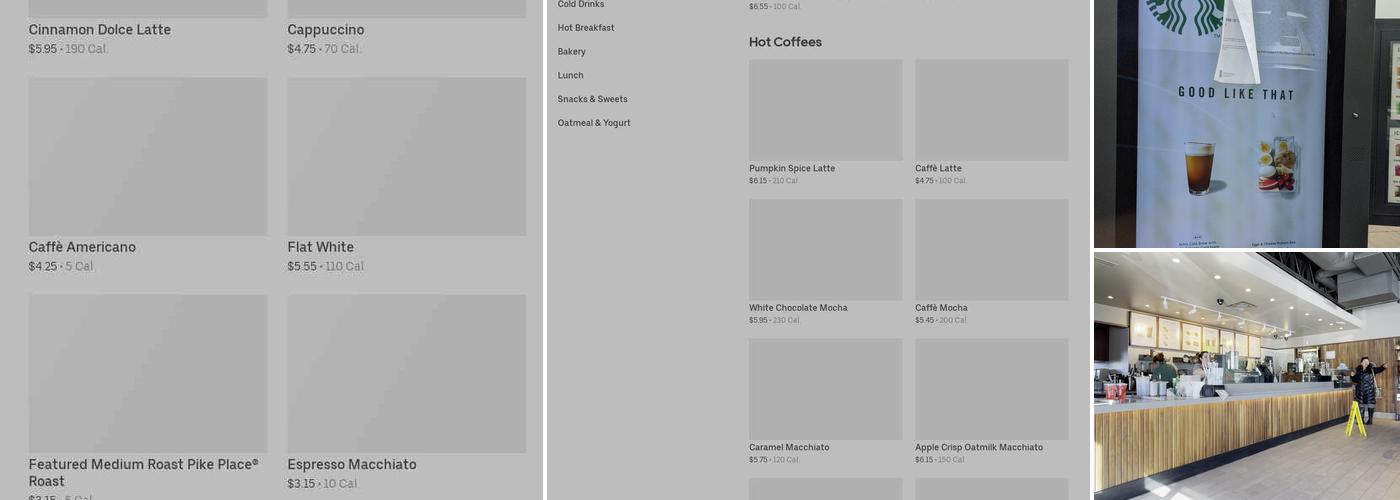Click Flat White item name
This screenshot has width=1400, height=500.
pyautogui.click(x=320, y=247)
